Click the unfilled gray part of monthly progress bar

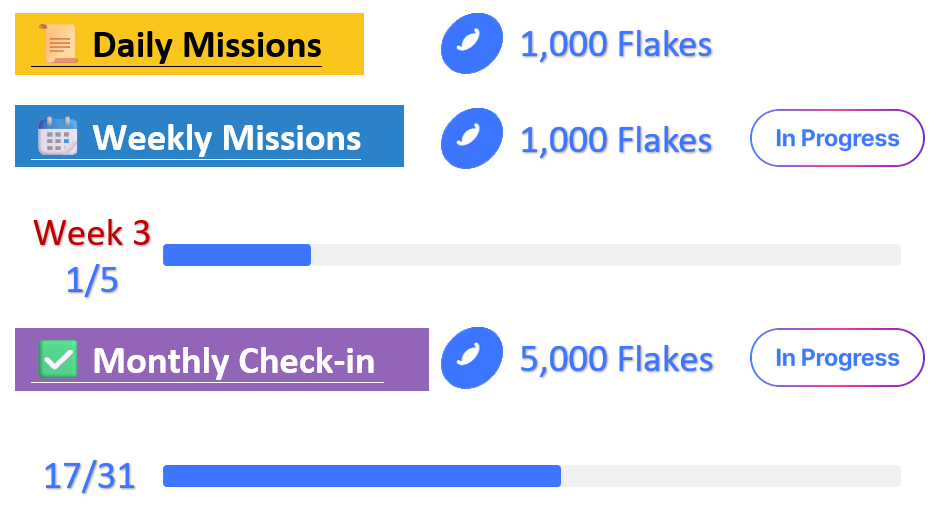coord(730,476)
